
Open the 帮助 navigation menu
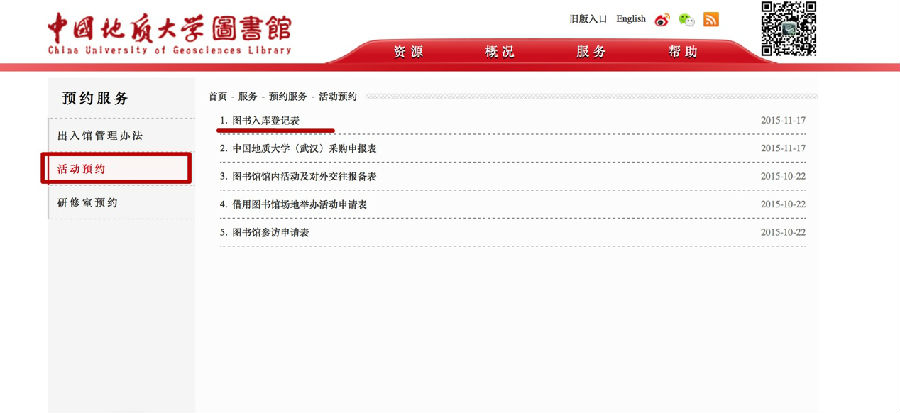pyautogui.click(x=682, y=52)
